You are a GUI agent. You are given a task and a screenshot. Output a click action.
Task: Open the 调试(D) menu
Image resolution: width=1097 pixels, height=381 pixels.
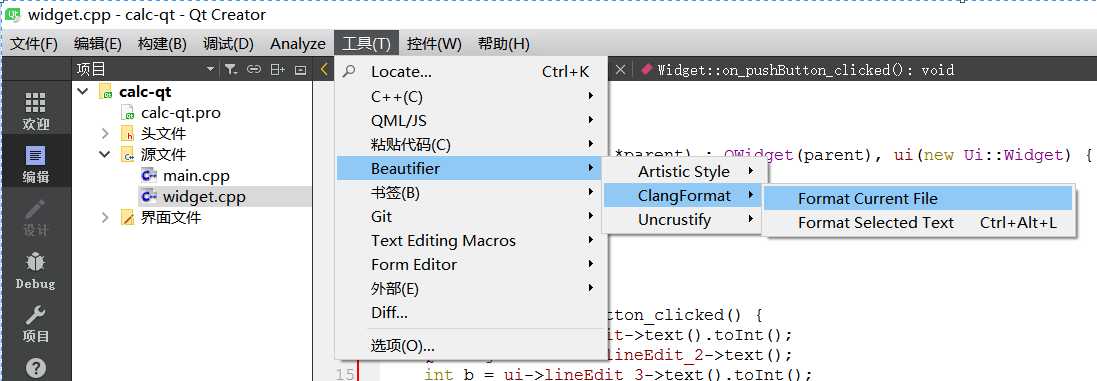pyautogui.click(x=228, y=44)
